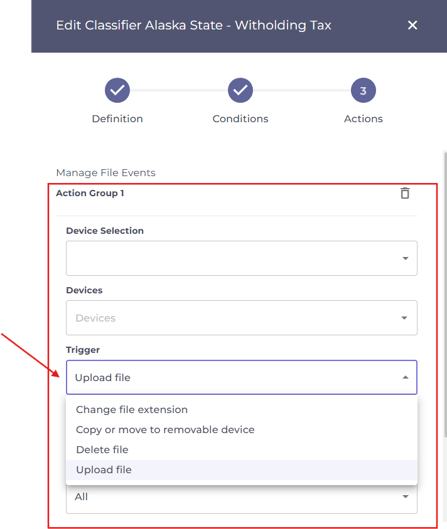Pick highlighted Upload file option
447x529 pixels.
pos(242,470)
